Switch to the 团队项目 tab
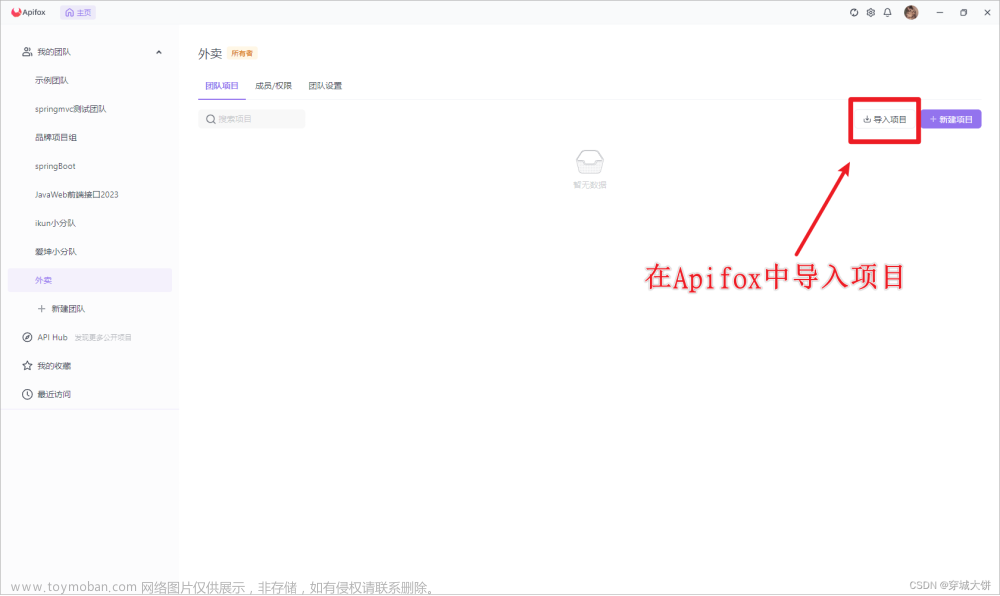The image size is (1000, 596). click(221, 85)
